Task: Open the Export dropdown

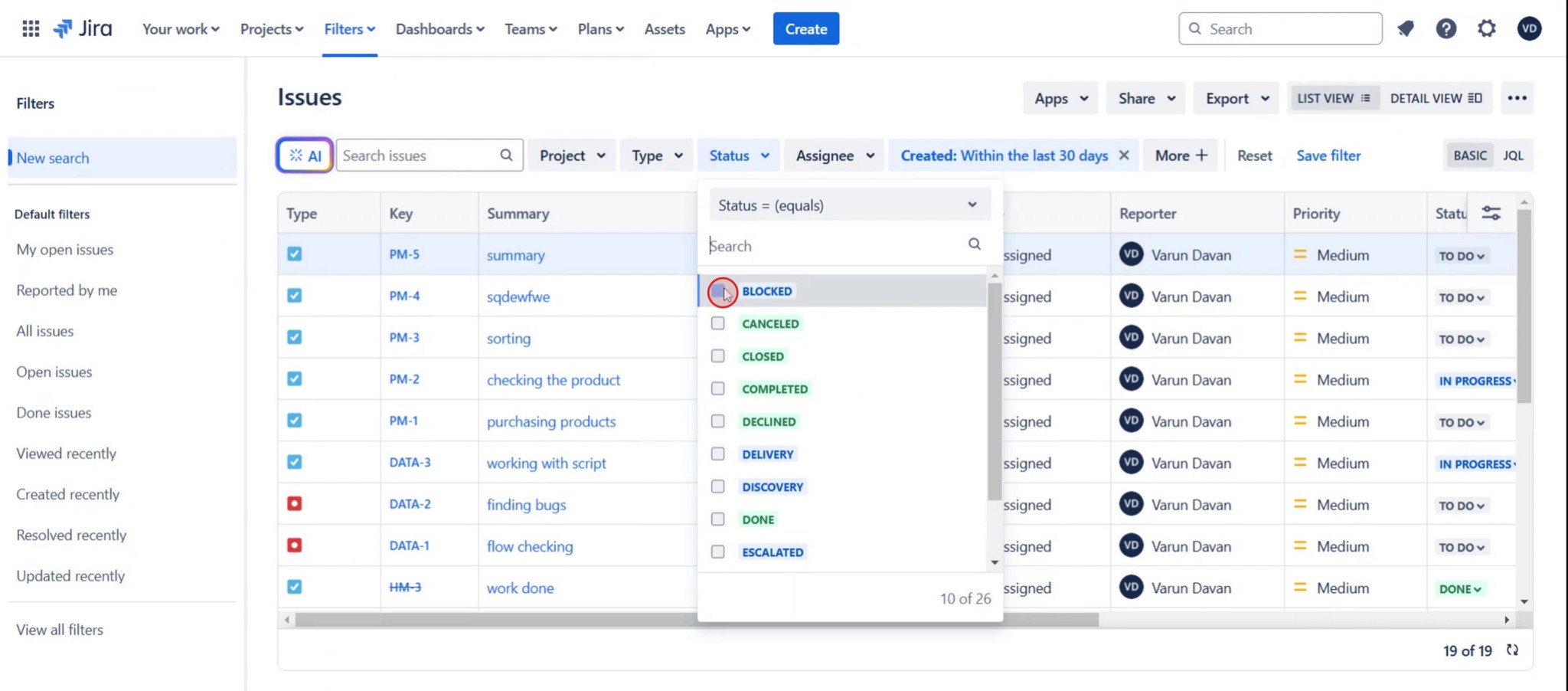Action: point(1235,98)
